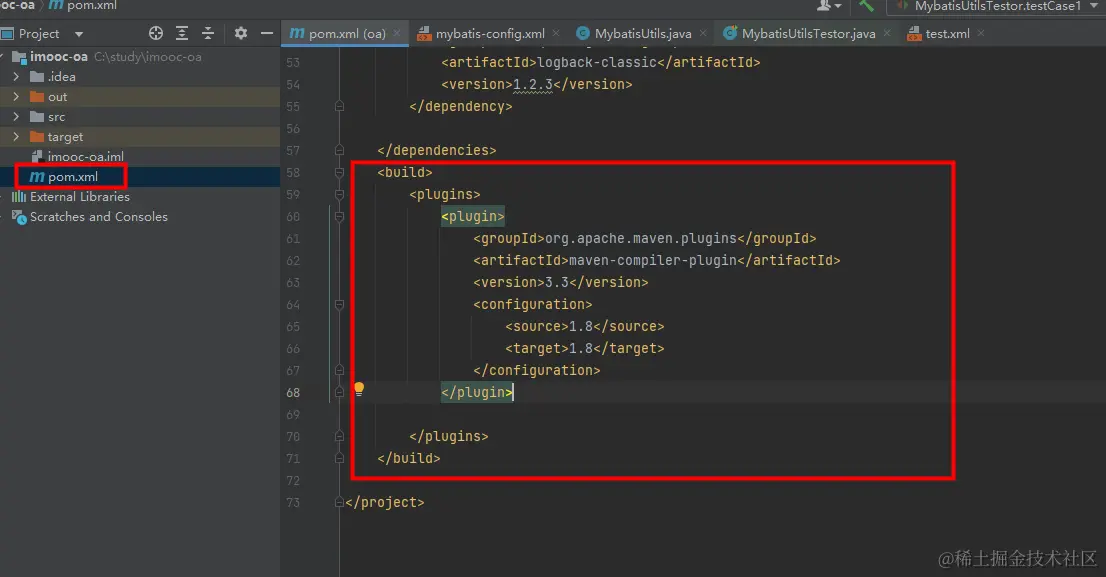Expand the target folder

(16, 136)
